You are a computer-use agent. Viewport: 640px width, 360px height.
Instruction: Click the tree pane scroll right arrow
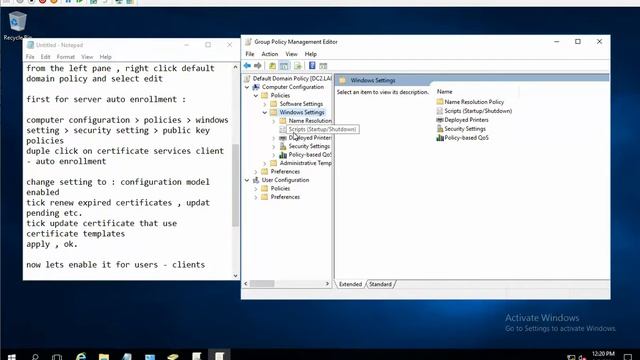pyautogui.click(x=327, y=284)
